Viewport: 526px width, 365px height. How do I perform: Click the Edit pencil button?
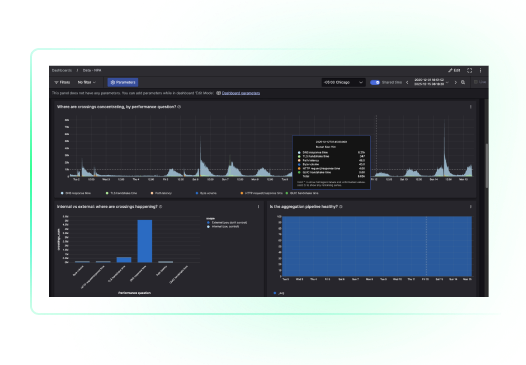(454, 70)
